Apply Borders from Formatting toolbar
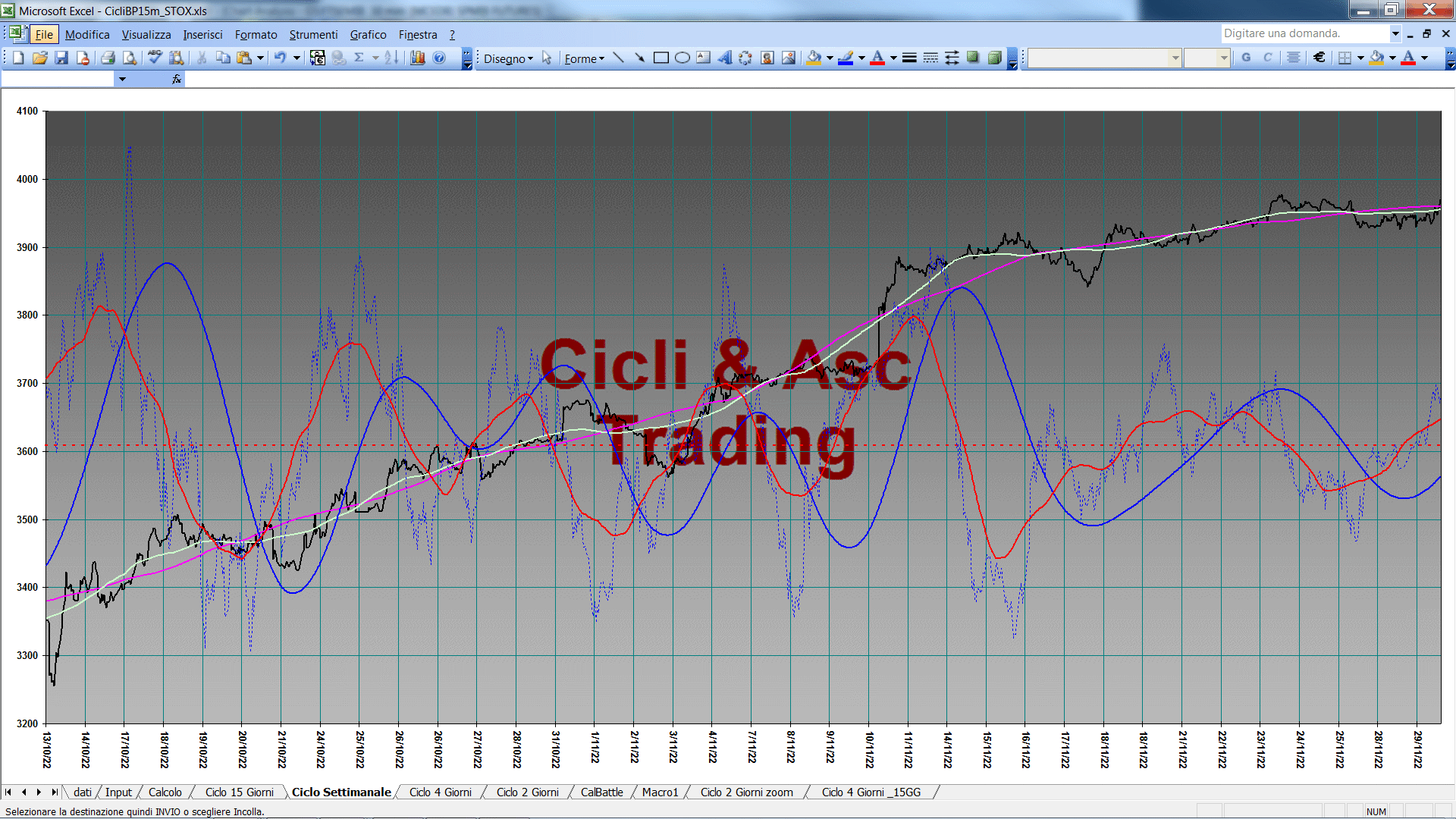This screenshot has width=1456, height=819. point(1345,58)
